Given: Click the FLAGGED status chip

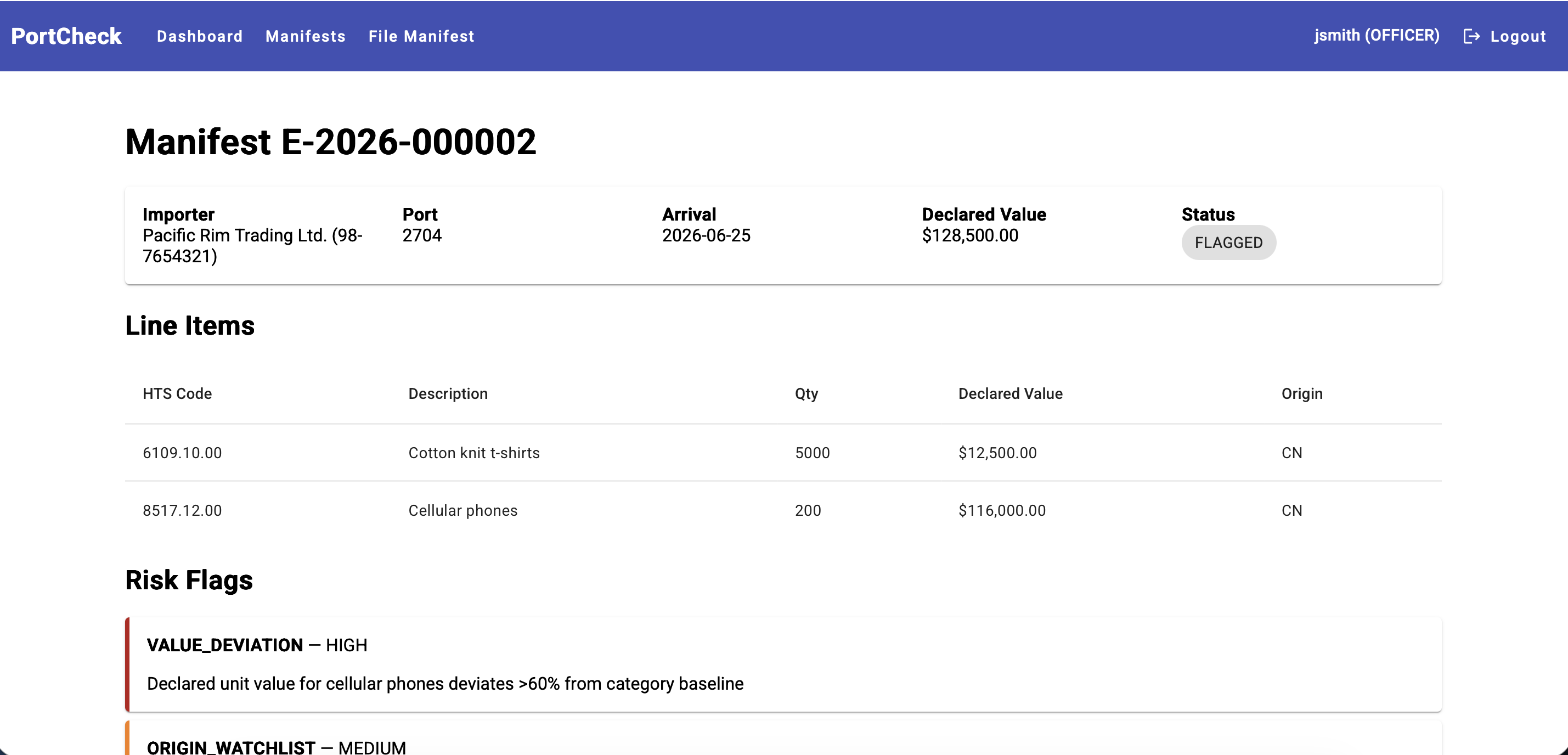Looking at the screenshot, I should point(1228,243).
